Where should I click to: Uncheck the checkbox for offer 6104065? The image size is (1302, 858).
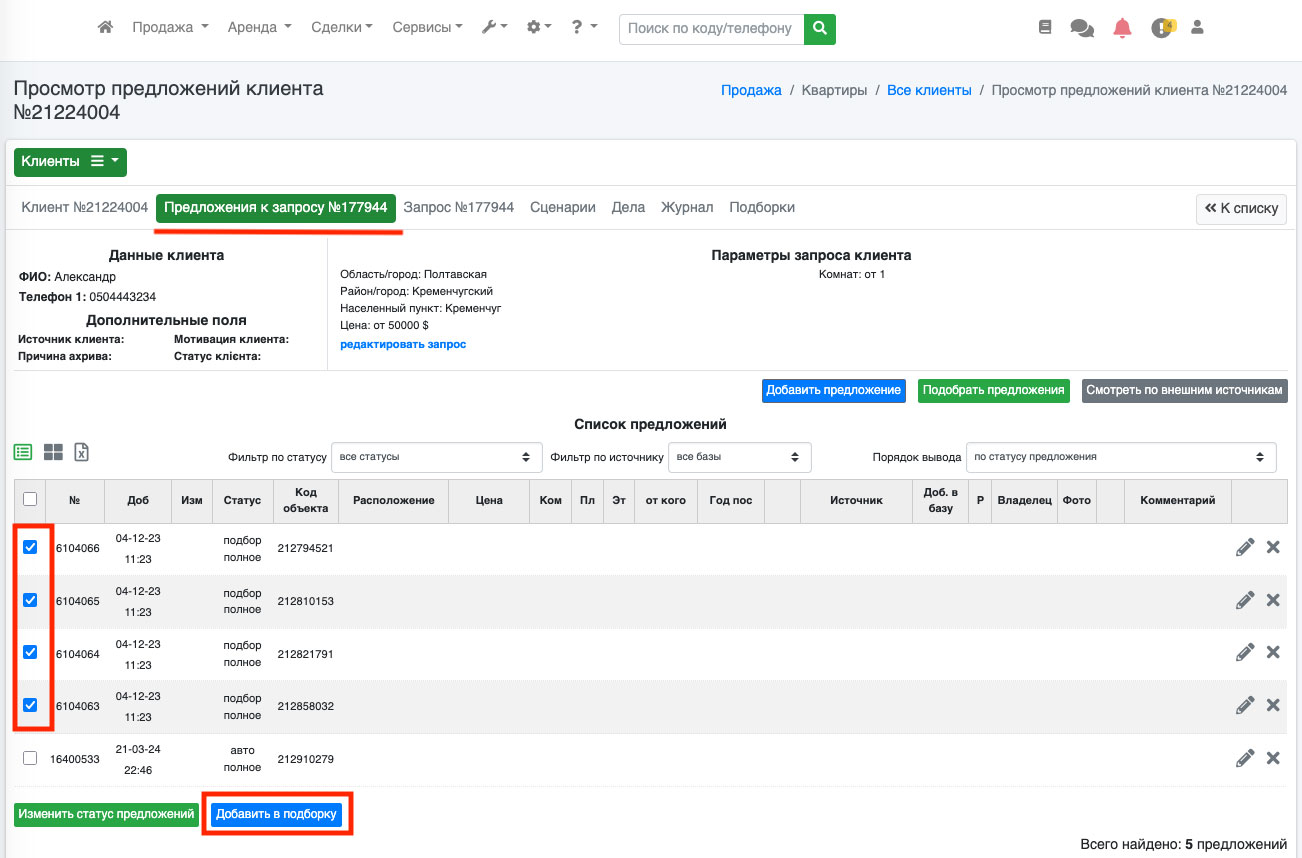(x=30, y=600)
